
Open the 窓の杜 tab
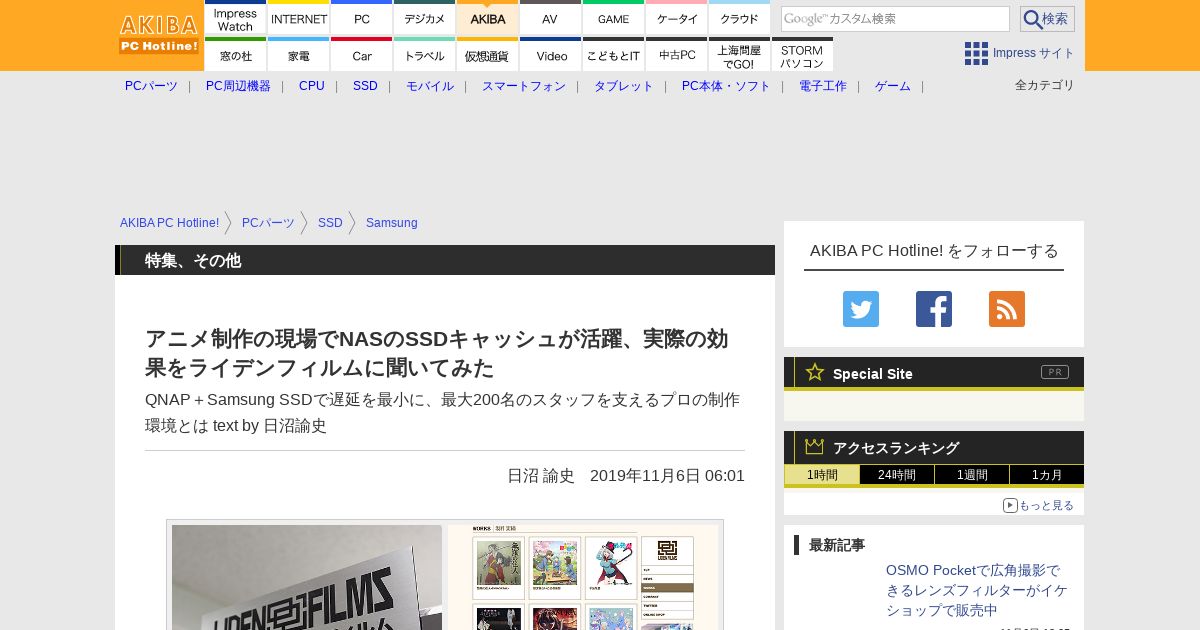click(235, 55)
